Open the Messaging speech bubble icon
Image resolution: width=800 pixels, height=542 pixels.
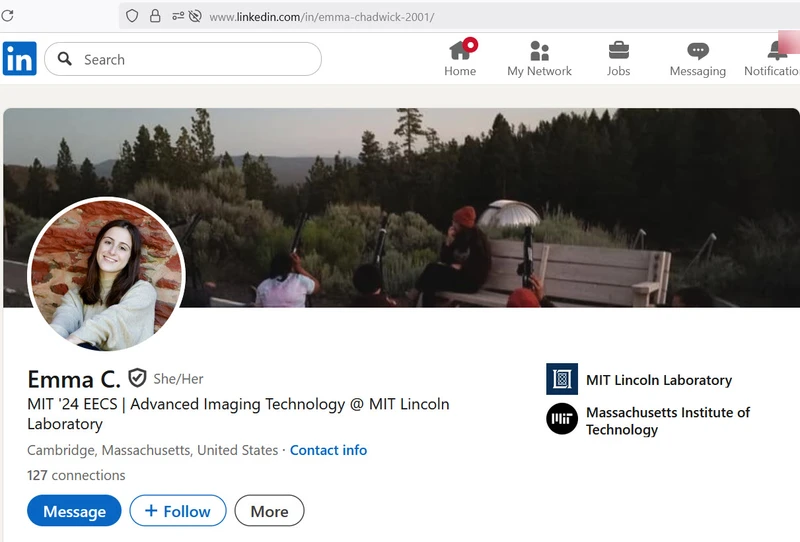coord(697,50)
